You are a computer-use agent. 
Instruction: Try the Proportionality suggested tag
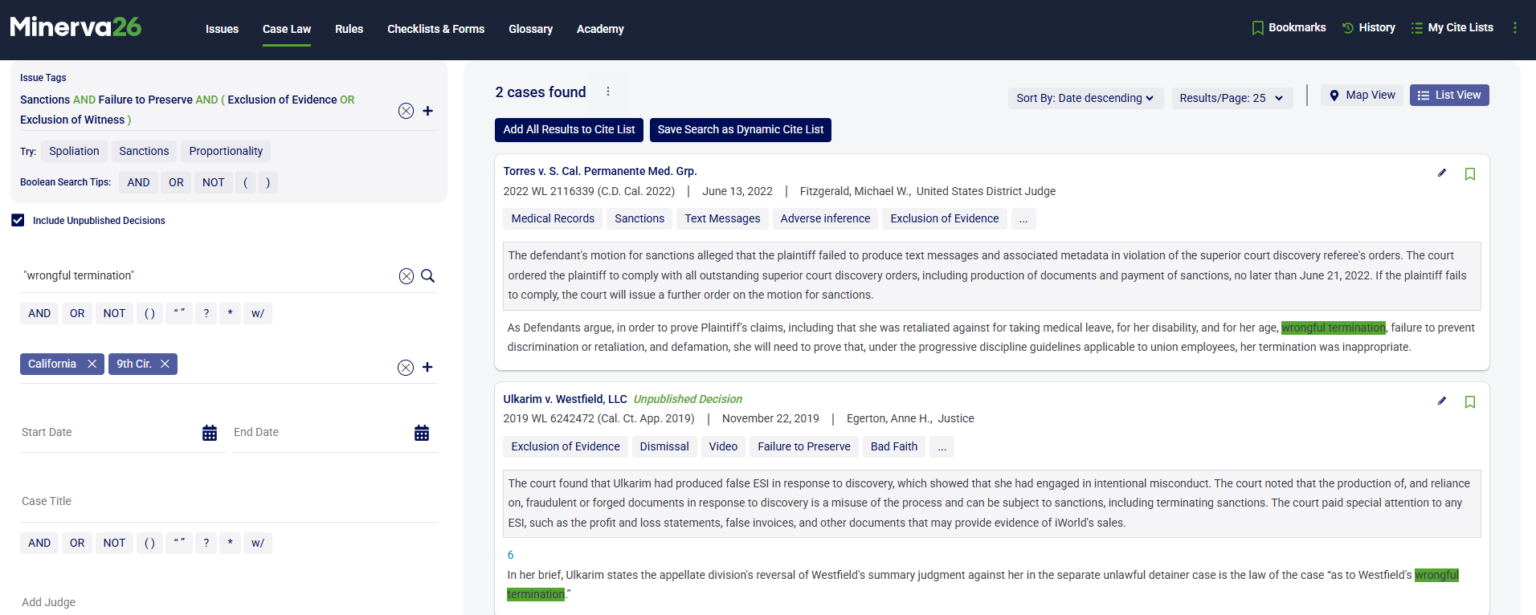tap(226, 151)
